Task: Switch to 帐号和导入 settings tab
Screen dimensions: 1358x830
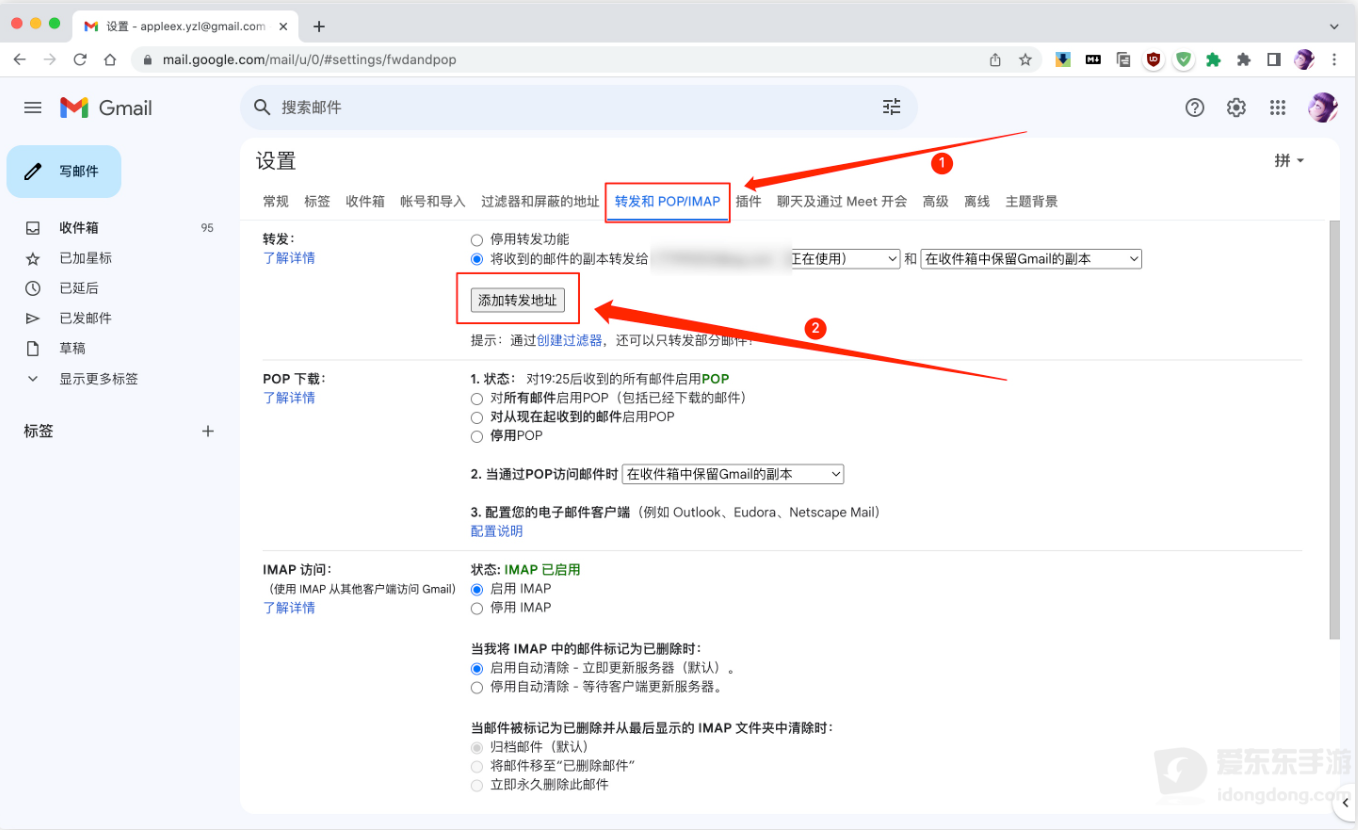Action: coord(433,201)
